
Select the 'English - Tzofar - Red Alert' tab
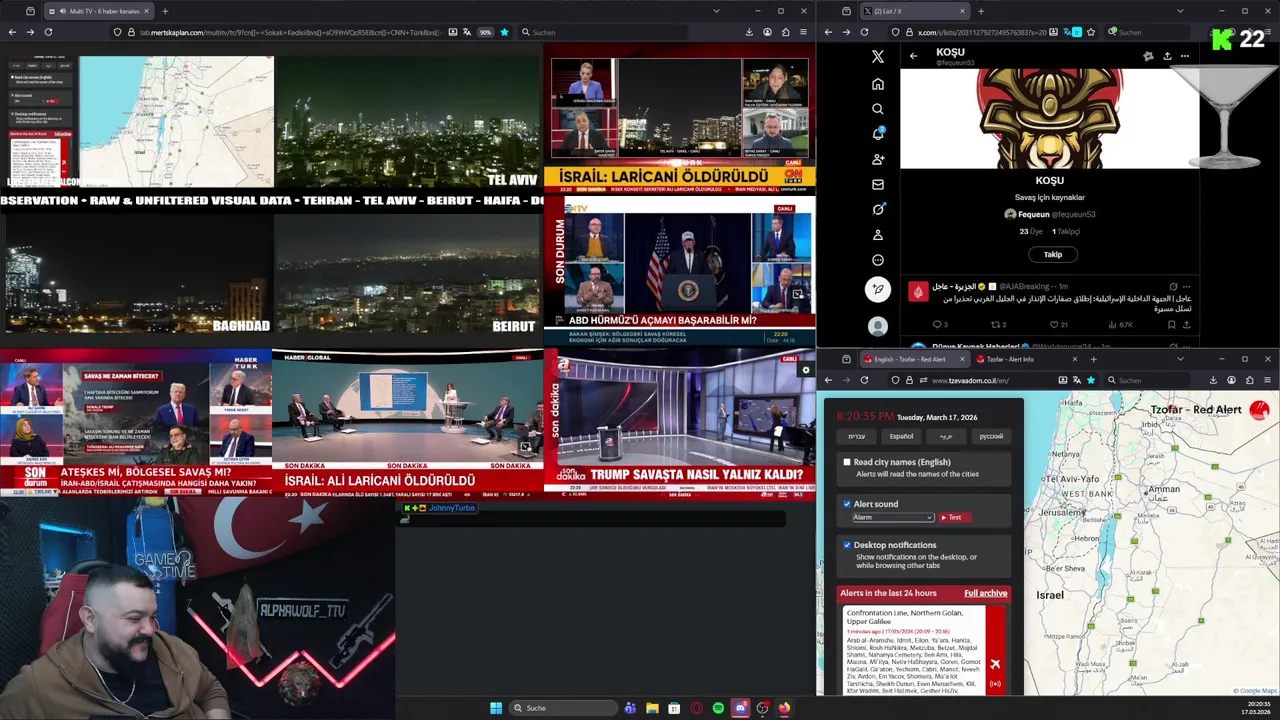point(916,359)
